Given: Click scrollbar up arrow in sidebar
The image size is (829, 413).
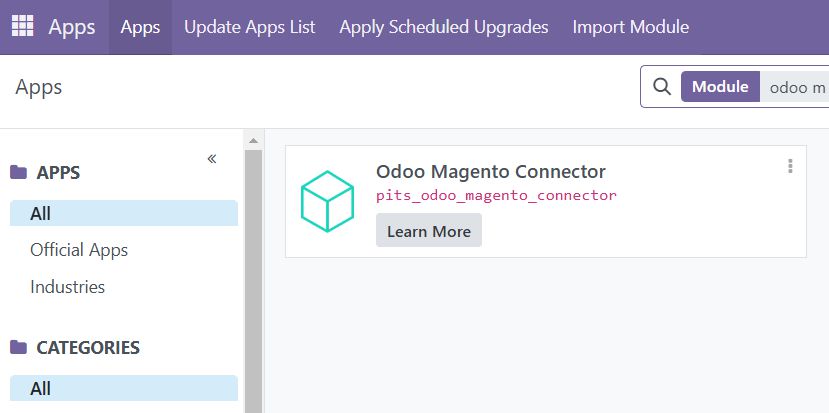Looking at the screenshot, I should coord(253,141).
